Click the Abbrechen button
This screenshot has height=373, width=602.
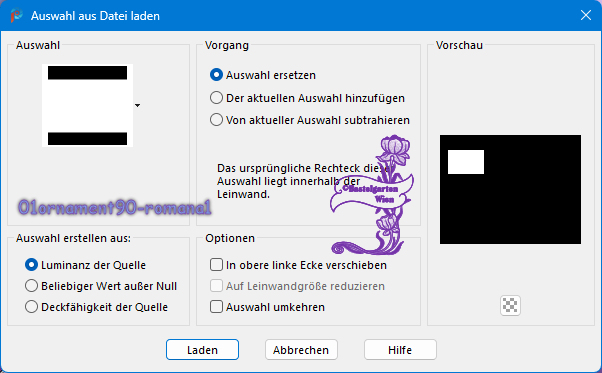(x=301, y=350)
